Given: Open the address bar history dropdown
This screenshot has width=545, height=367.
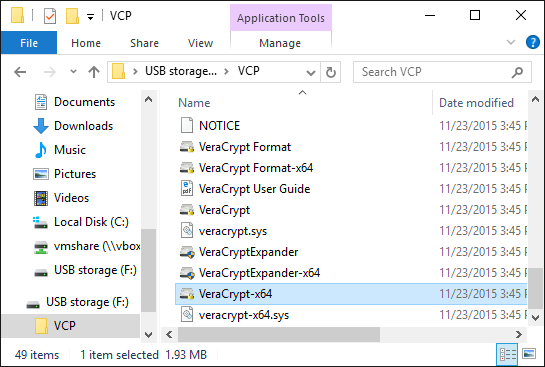Looking at the screenshot, I should [310, 72].
